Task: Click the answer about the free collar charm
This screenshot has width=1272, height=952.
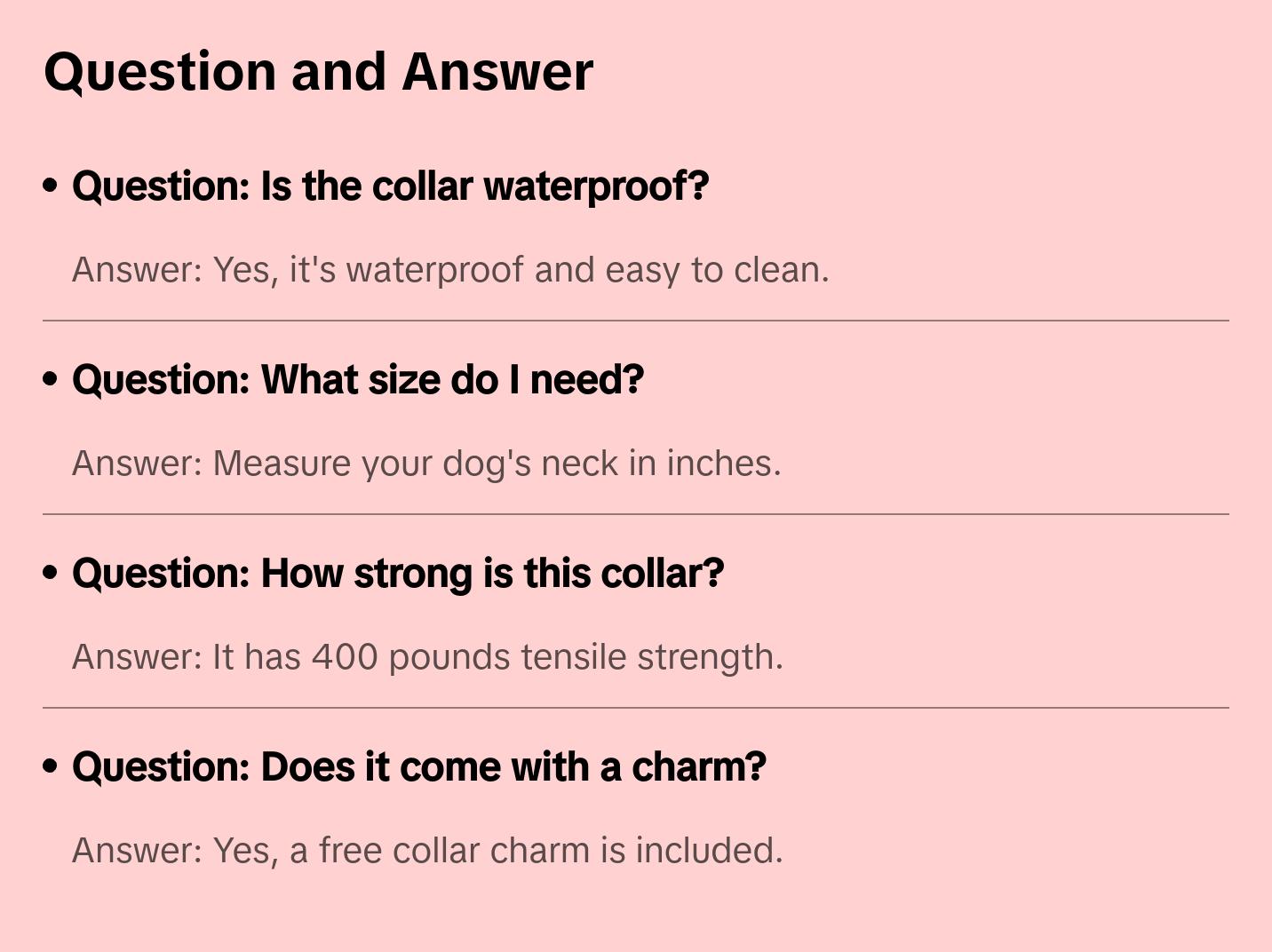Action: tap(427, 851)
